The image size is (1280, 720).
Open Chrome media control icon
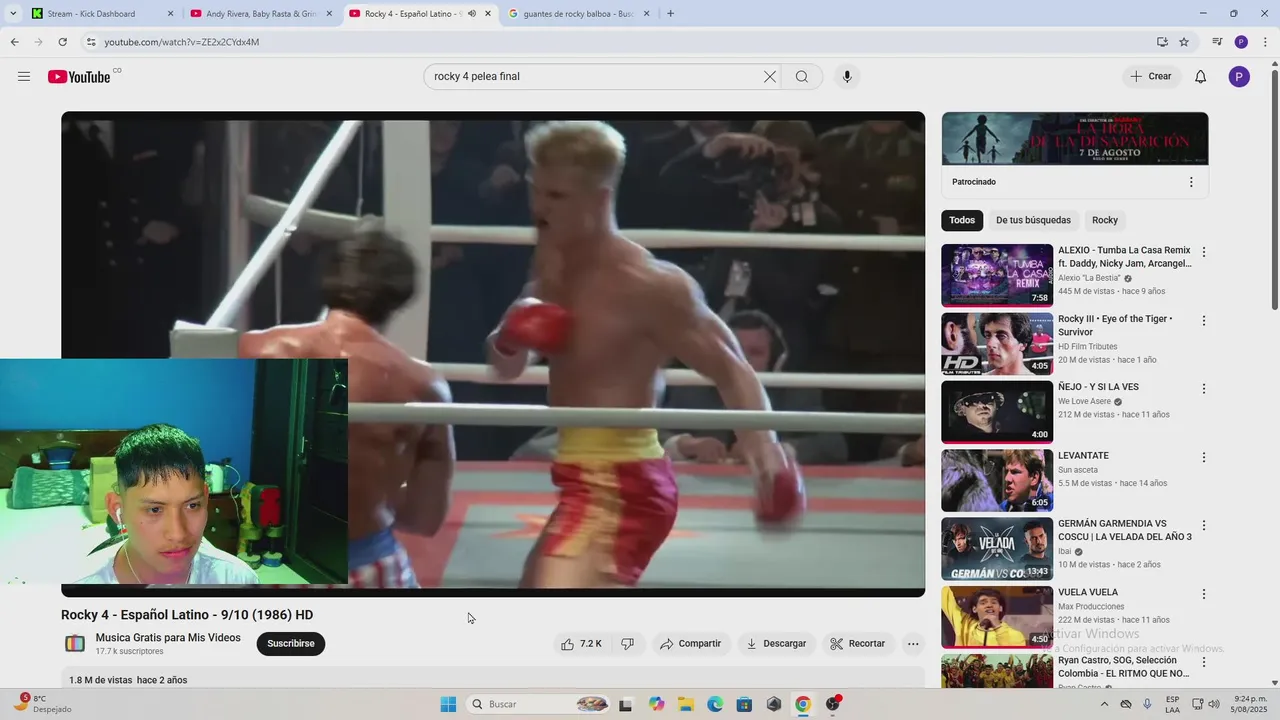(x=1217, y=42)
